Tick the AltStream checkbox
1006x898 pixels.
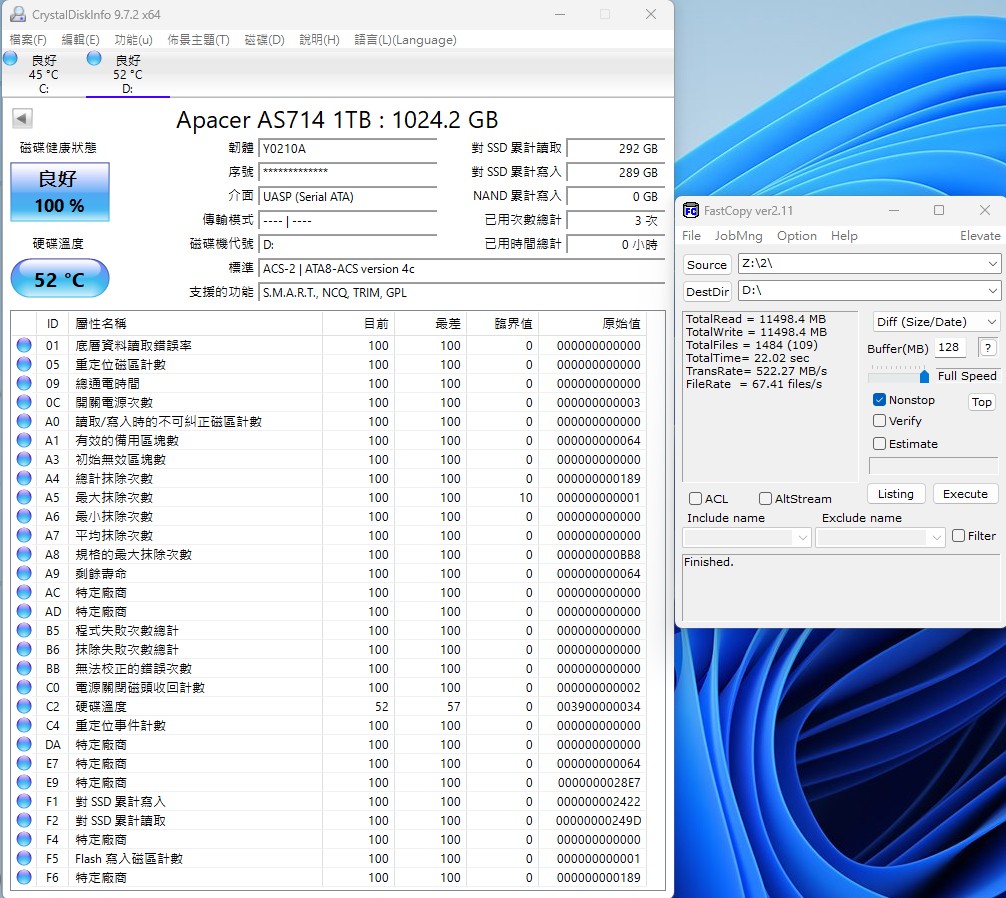pyautogui.click(x=765, y=498)
